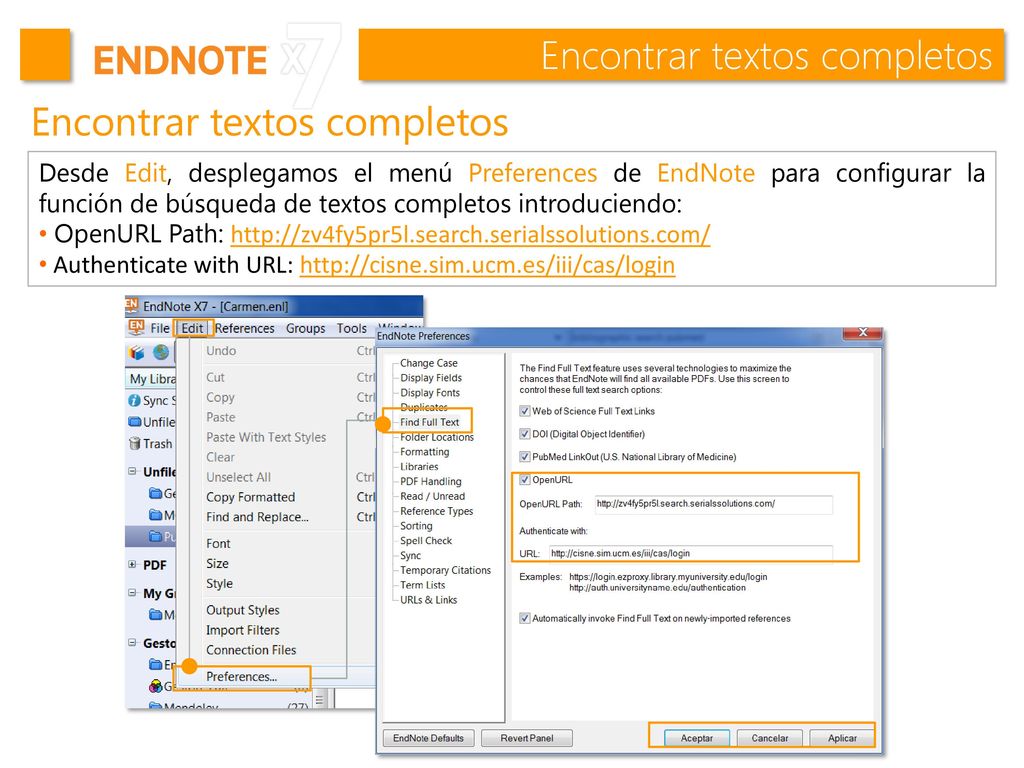Click into the OpenURL Path field
Screen dimensions: 1024x768
click(x=714, y=504)
